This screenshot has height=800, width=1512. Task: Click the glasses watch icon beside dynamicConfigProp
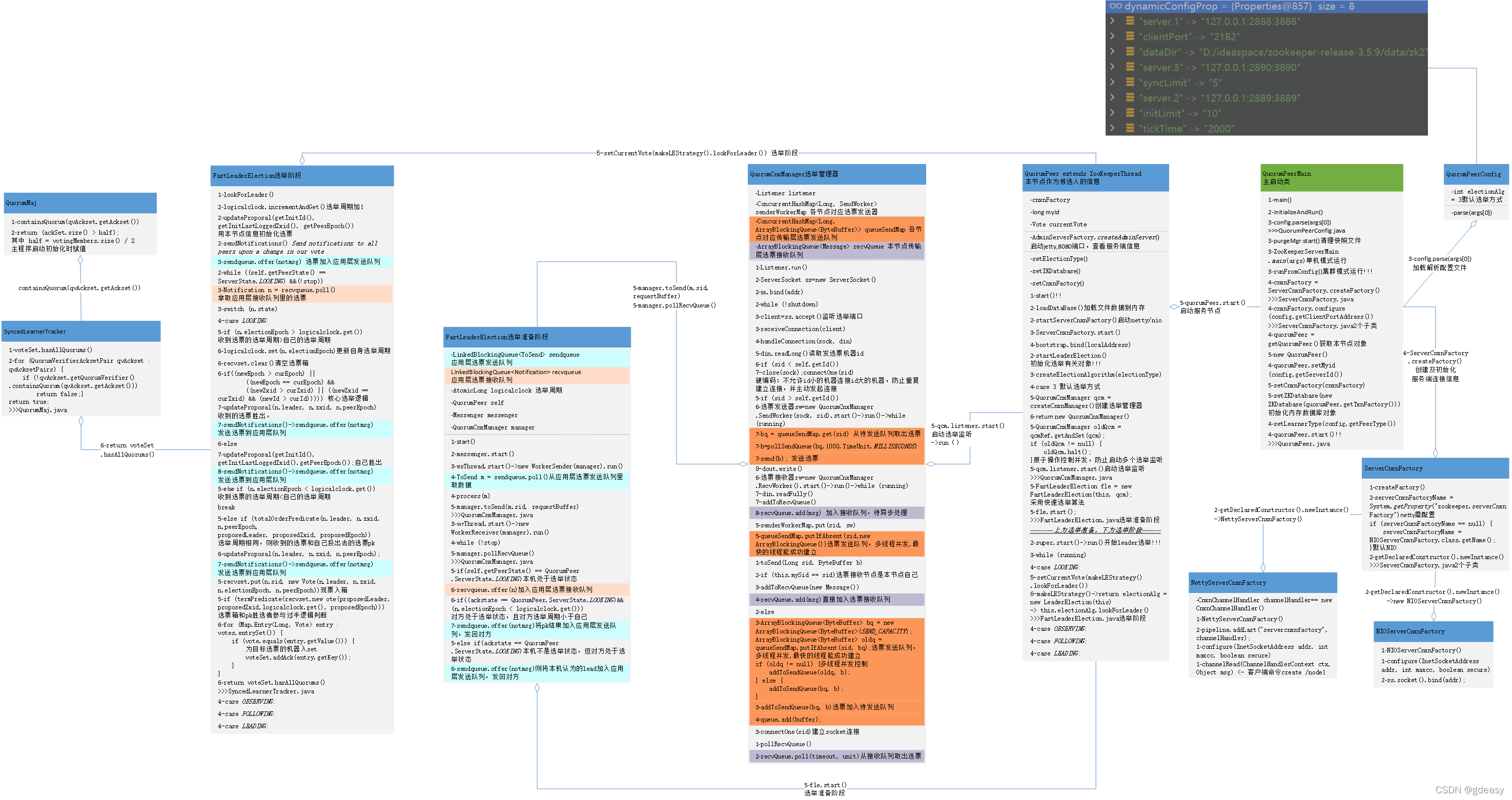1115,6
